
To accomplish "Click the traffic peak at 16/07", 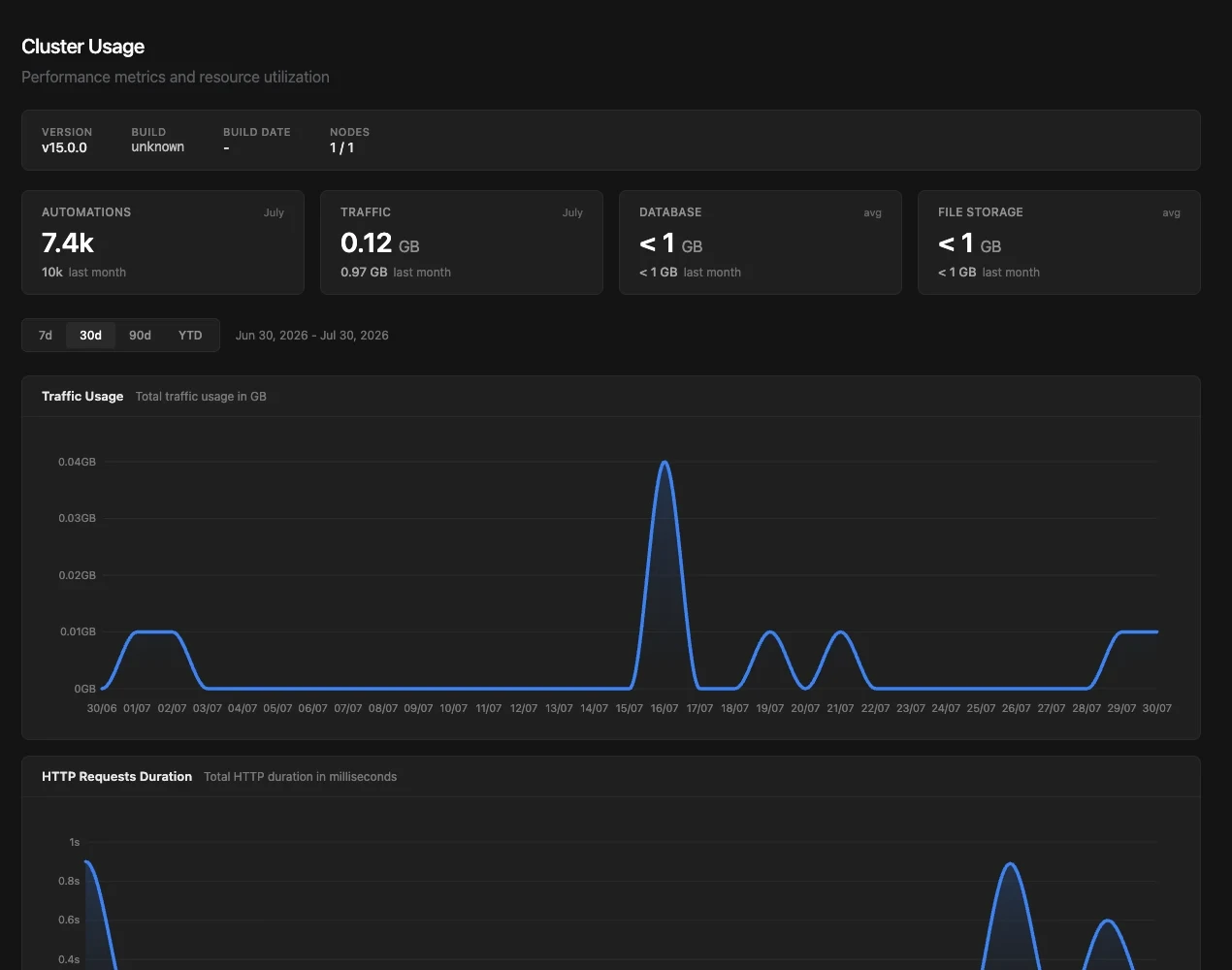I will click(x=665, y=463).
